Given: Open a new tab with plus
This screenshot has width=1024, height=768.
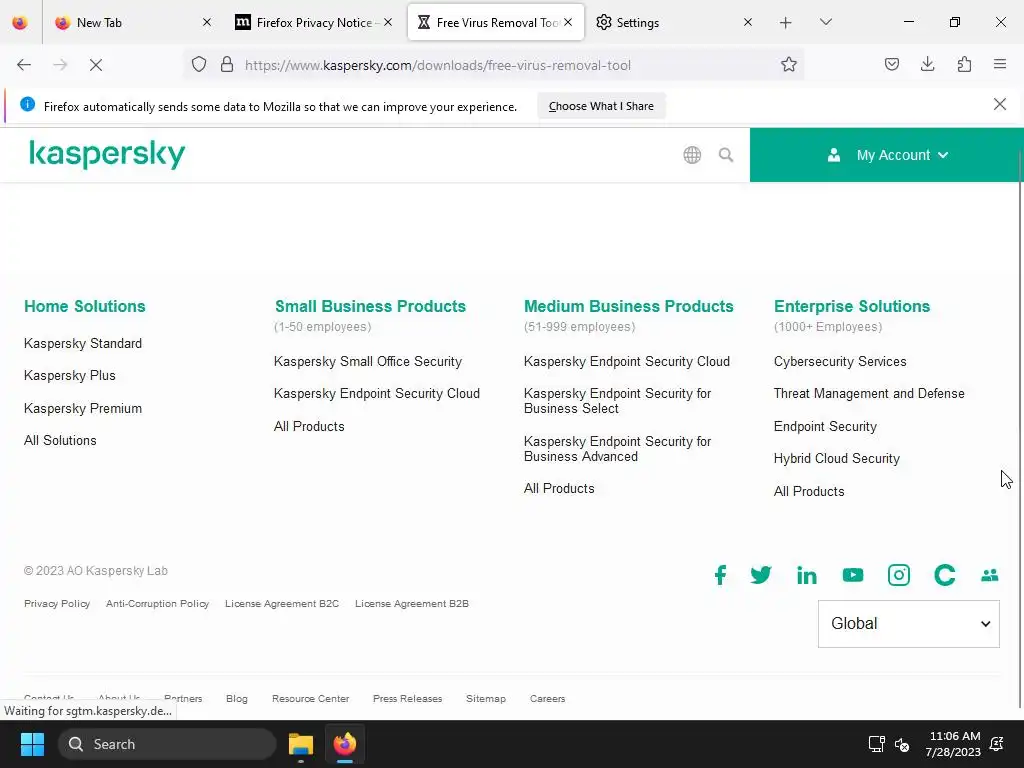Looking at the screenshot, I should [x=786, y=23].
